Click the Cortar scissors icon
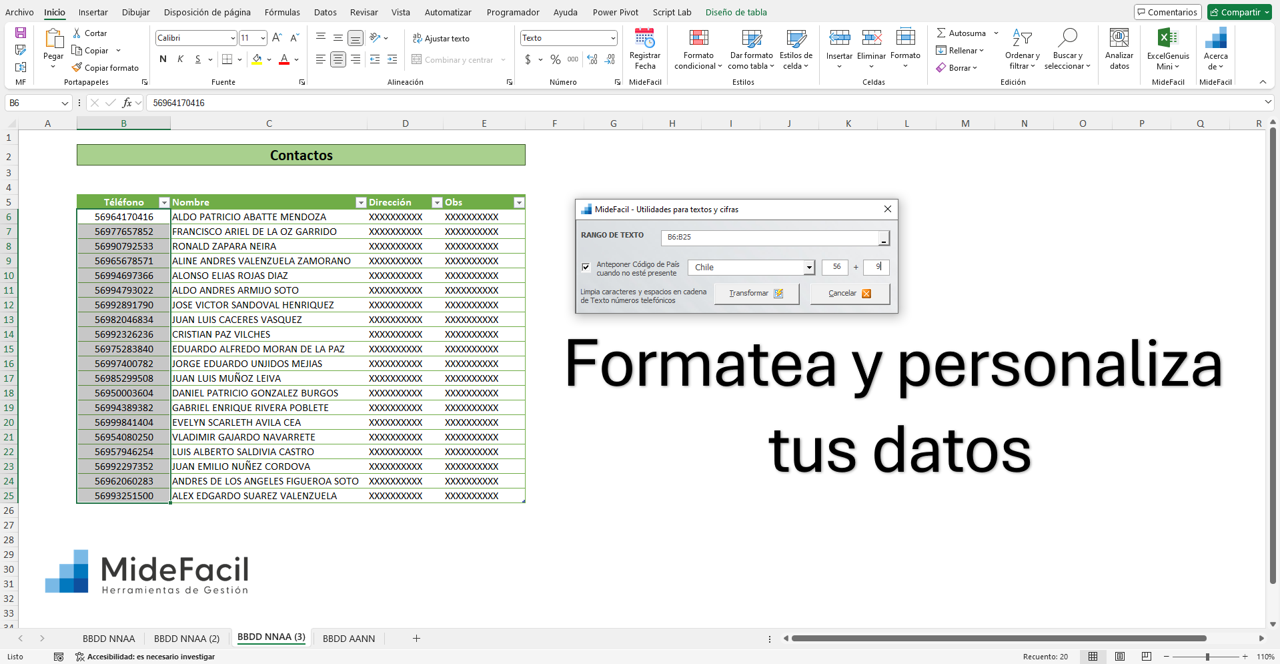This screenshot has width=1280, height=664. [77, 33]
